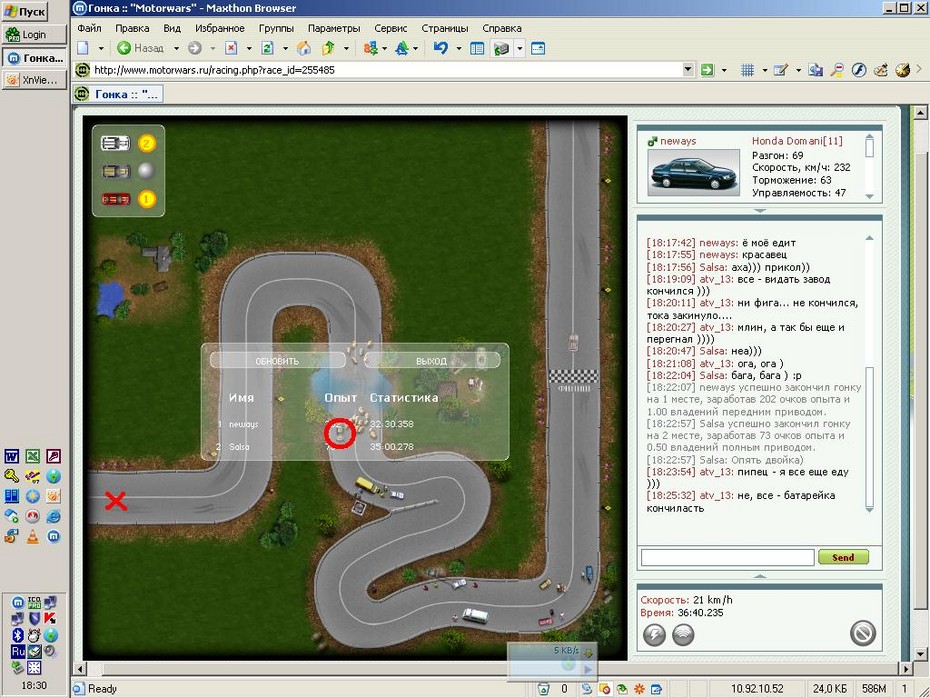Screen dimensions: 930x698
Task: Click the recycle bin icon in status bar
Action: [x=543, y=689]
